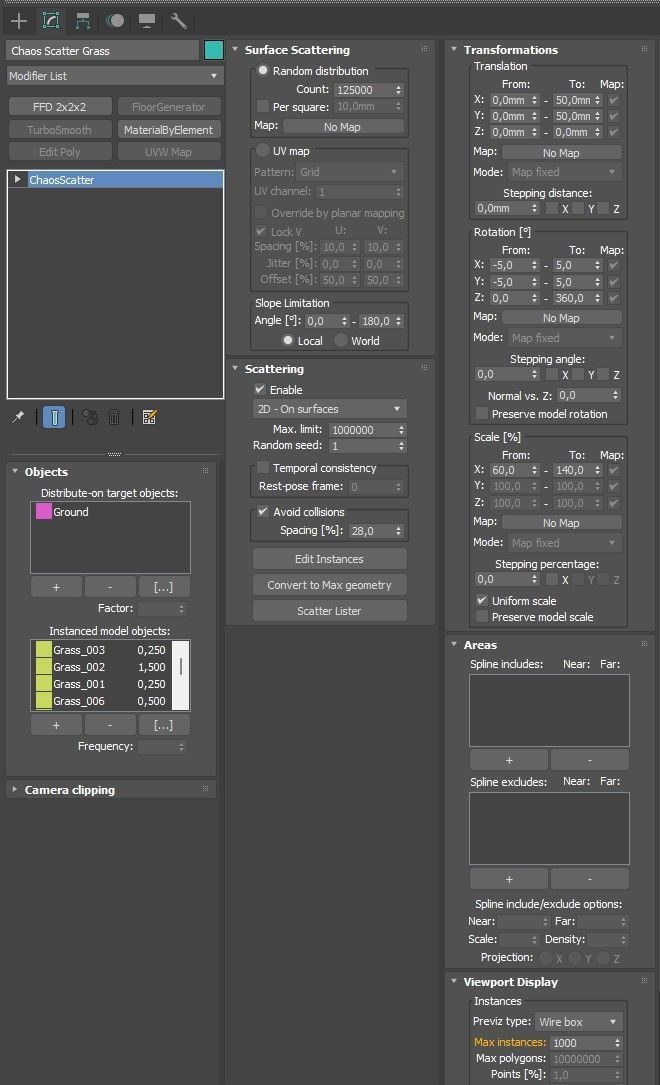
Task: Toggle the Uniform scale checkbox
Action: [x=482, y=601]
